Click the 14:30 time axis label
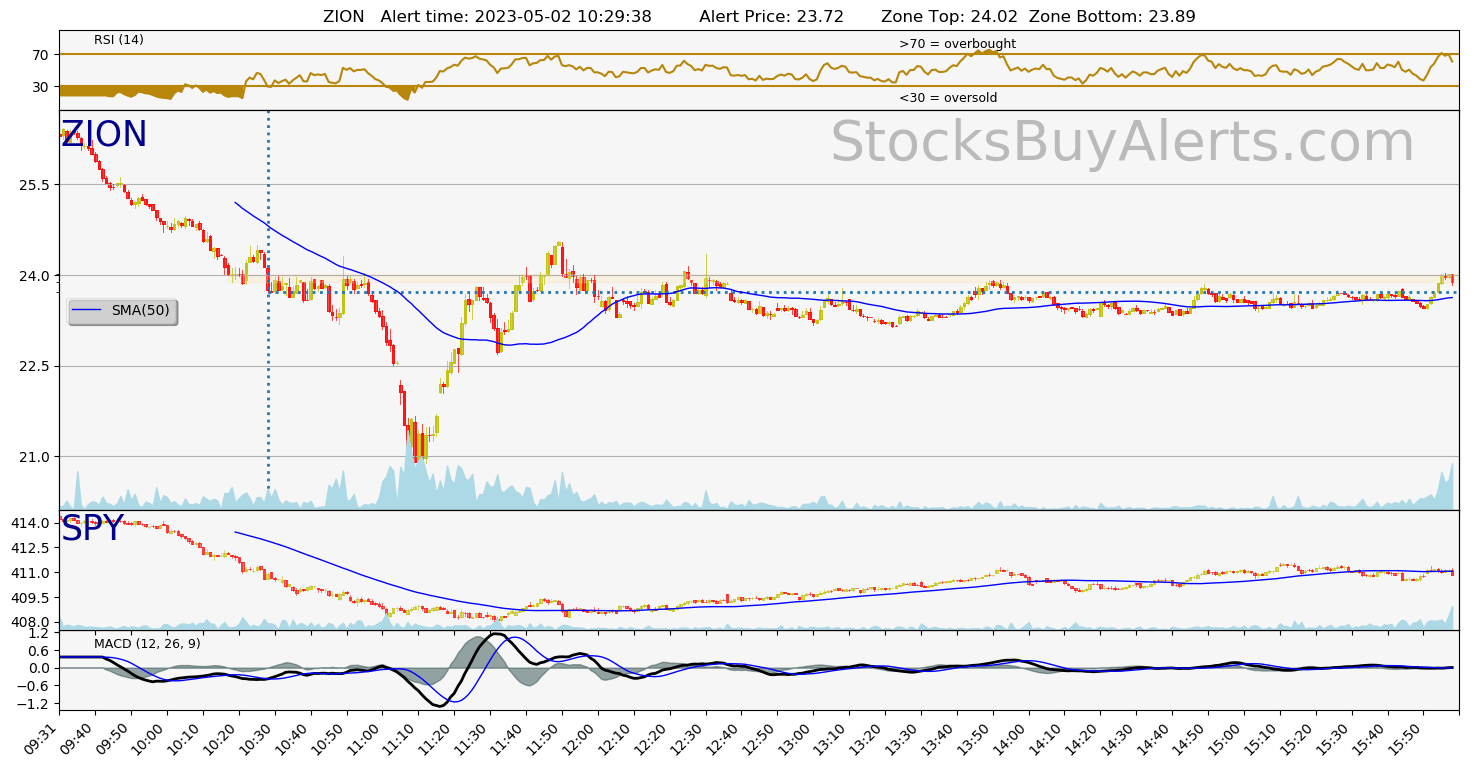 pos(1118,738)
